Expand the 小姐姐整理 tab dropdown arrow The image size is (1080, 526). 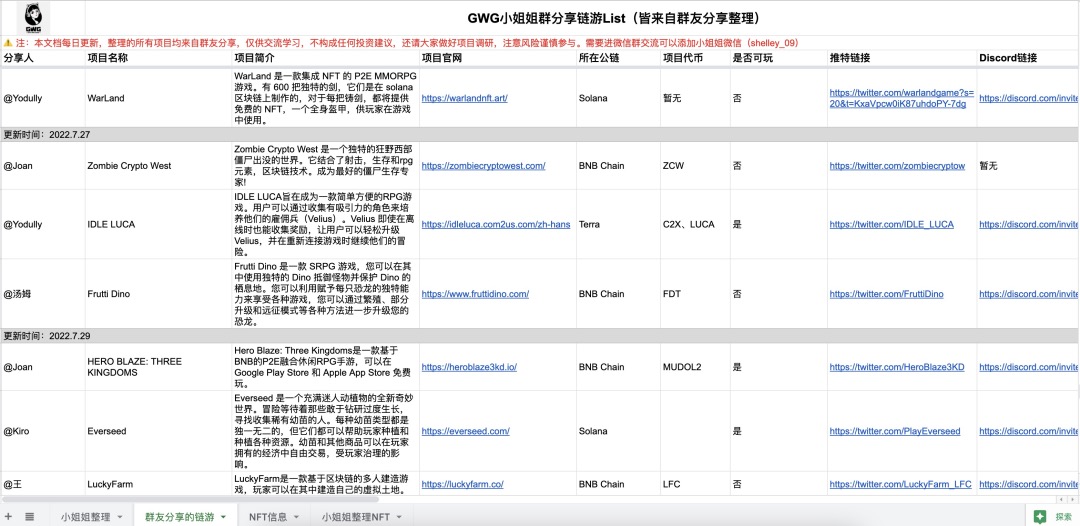[x=120, y=516]
